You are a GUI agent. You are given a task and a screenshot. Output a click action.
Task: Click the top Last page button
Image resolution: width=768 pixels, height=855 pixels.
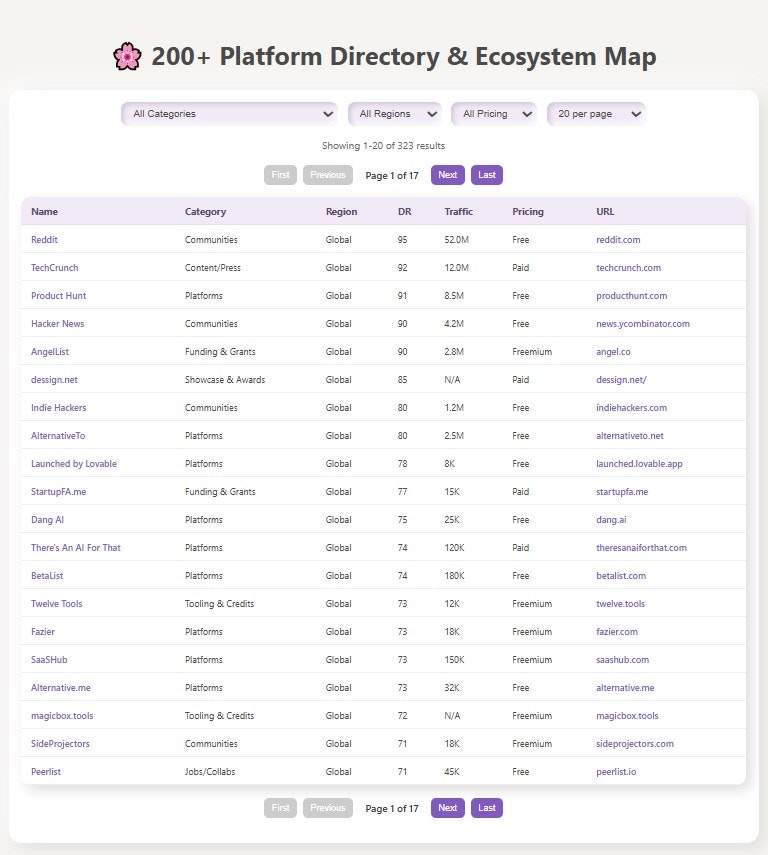487,175
